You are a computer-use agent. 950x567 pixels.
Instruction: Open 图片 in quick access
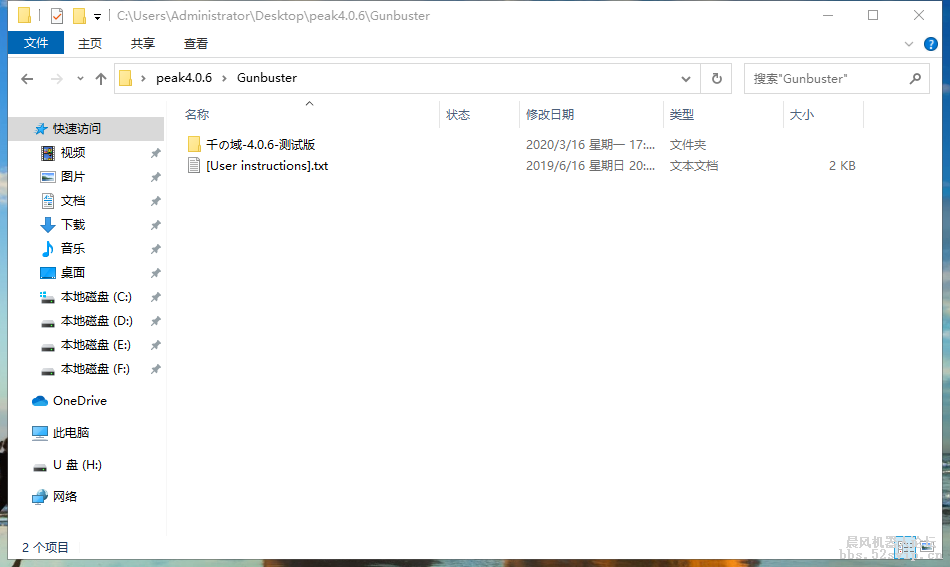(x=73, y=176)
